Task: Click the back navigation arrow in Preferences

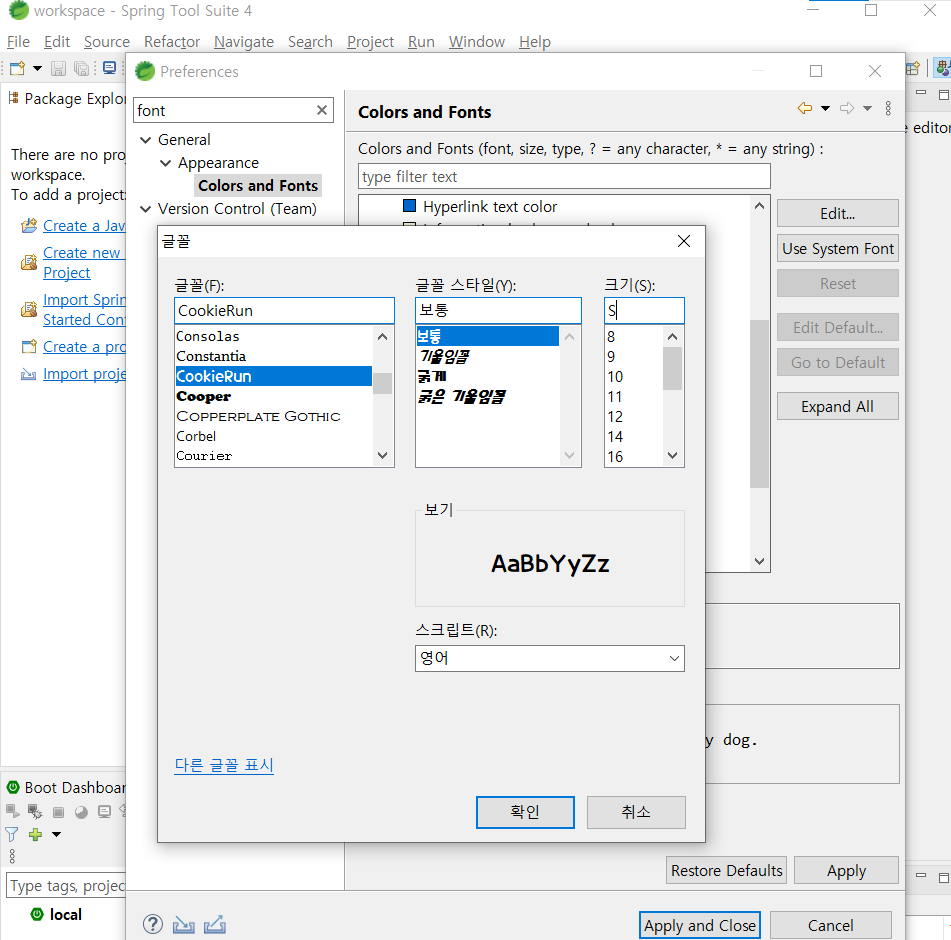Action: click(x=805, y=109)
